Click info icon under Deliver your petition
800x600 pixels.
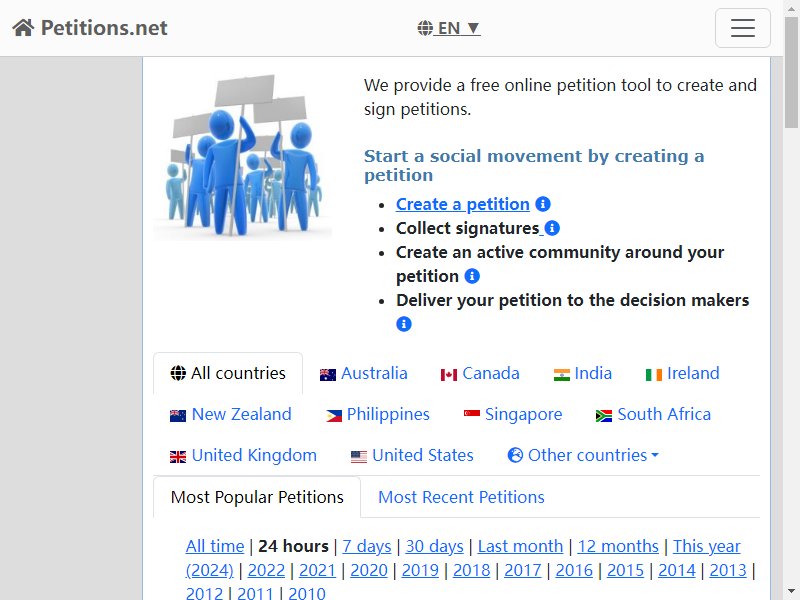404,324
